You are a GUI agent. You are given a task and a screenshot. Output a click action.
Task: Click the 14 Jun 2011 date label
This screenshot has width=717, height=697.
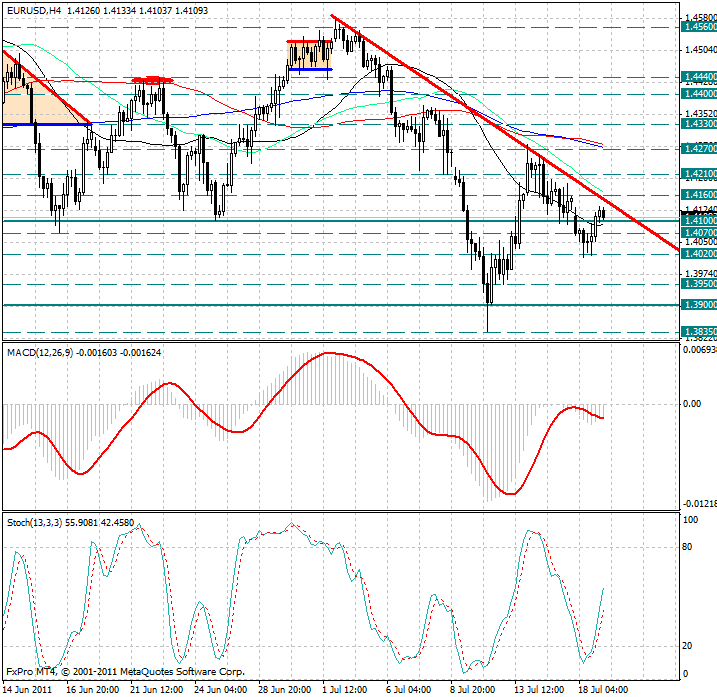tap(27, 689)
